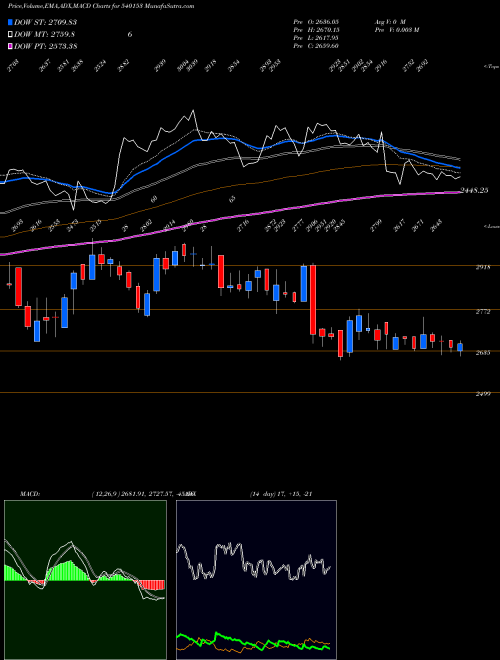Click the MACD panel heading
The image size is (500, 660).
pos(30,494)
